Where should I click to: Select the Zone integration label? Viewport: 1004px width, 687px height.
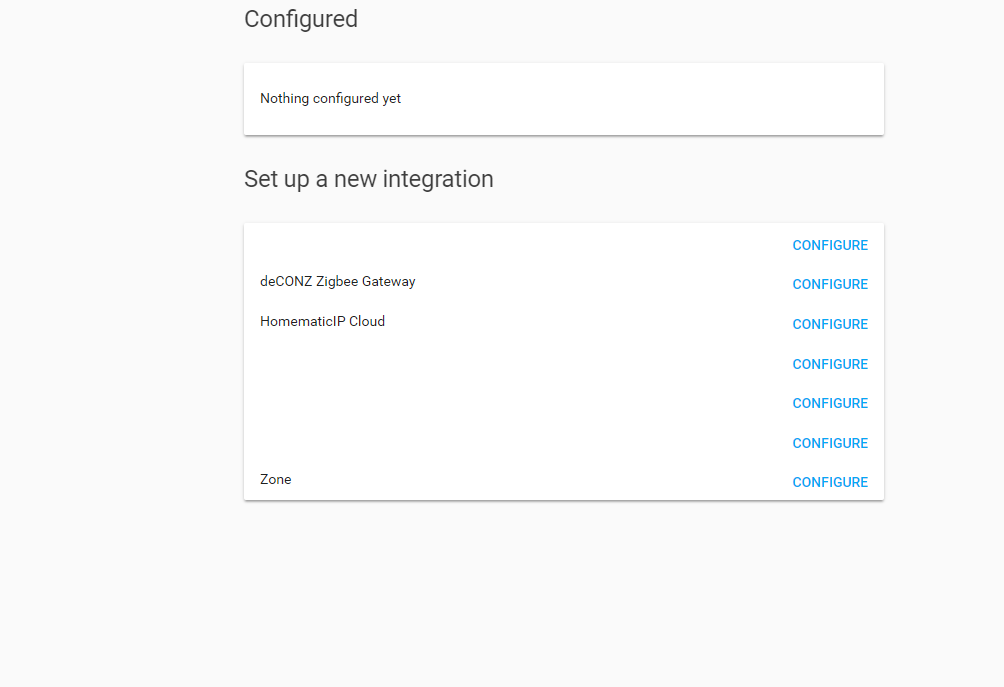tap(275, 480)
